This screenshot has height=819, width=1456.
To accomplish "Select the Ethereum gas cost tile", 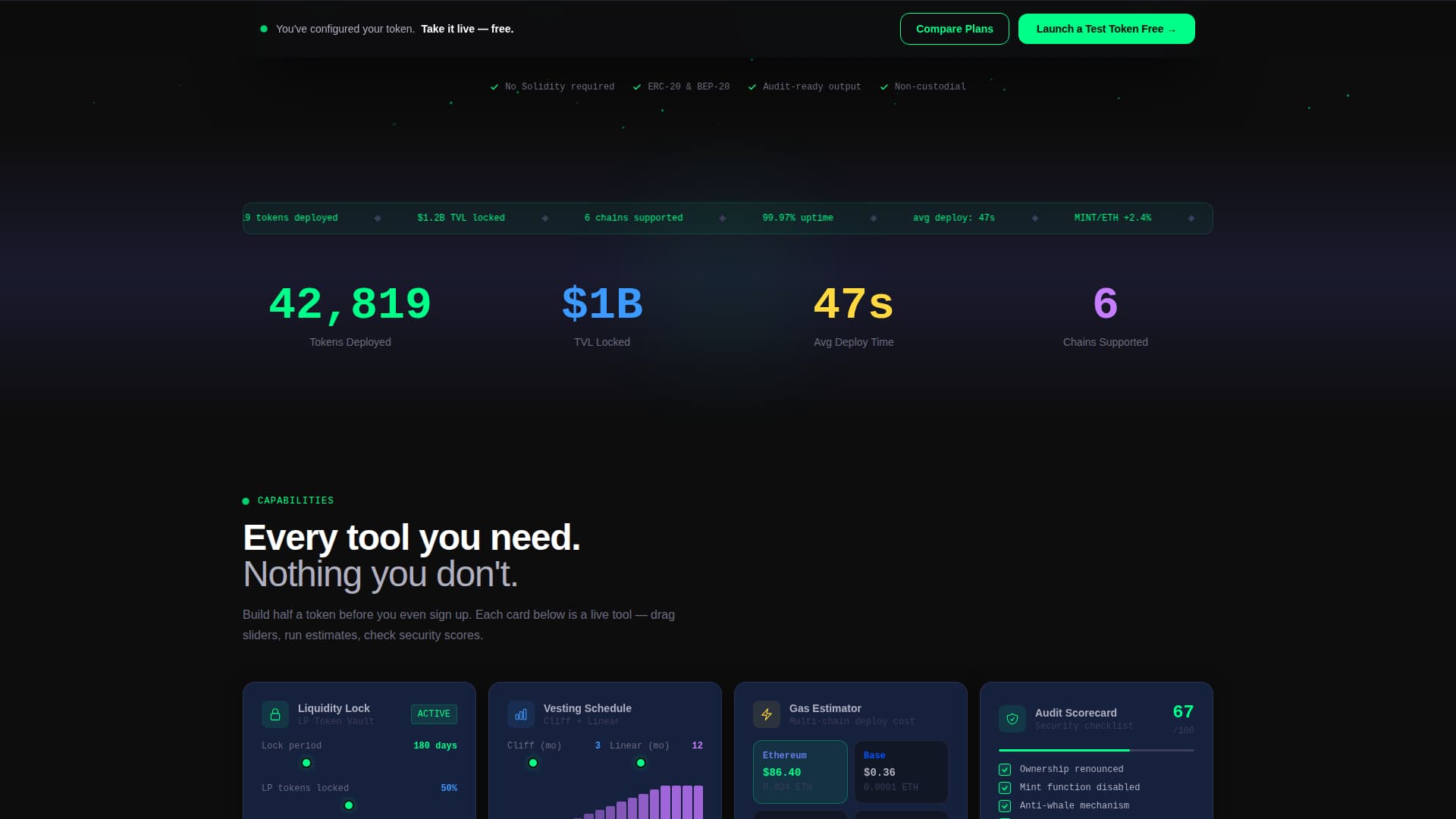I will coord(800,772).
